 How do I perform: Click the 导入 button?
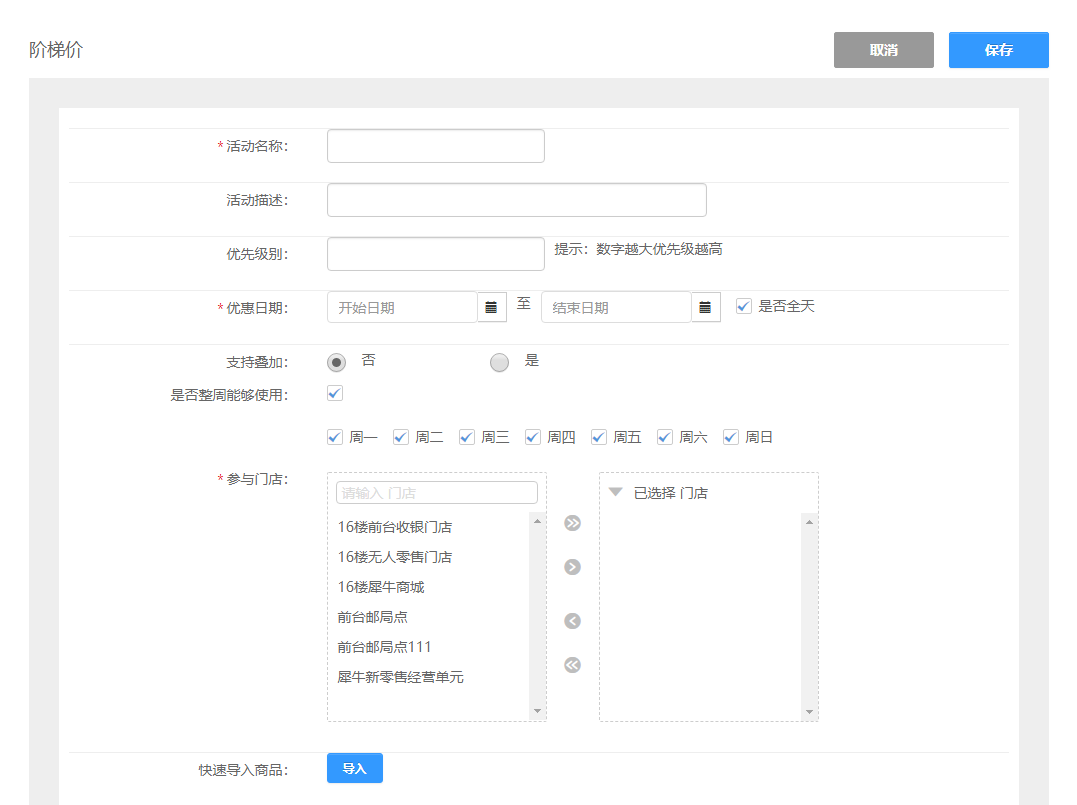pos(354,769)
